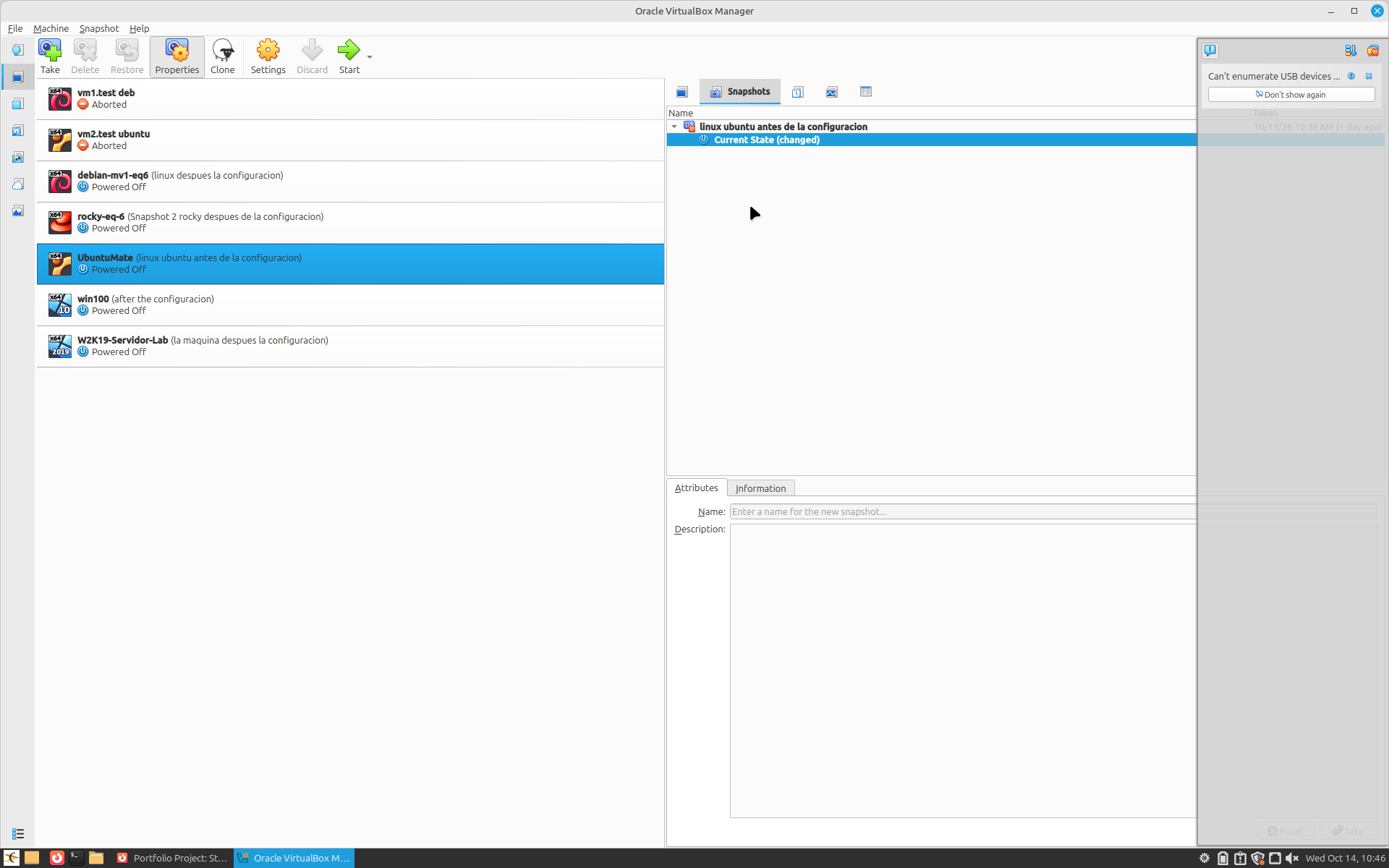The height and width of the screenshot is (868, 1389).
Task: Switch to the Information tab
Action: click(x=760, y=488)
